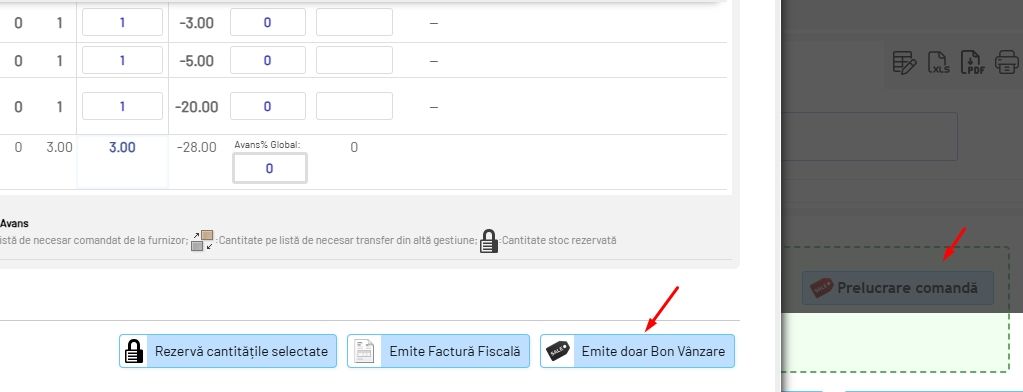Click empty value field in the -5.00 row
Viewport: 1023px width, 392px height.
pyautogui.click(x=354, y=60)
